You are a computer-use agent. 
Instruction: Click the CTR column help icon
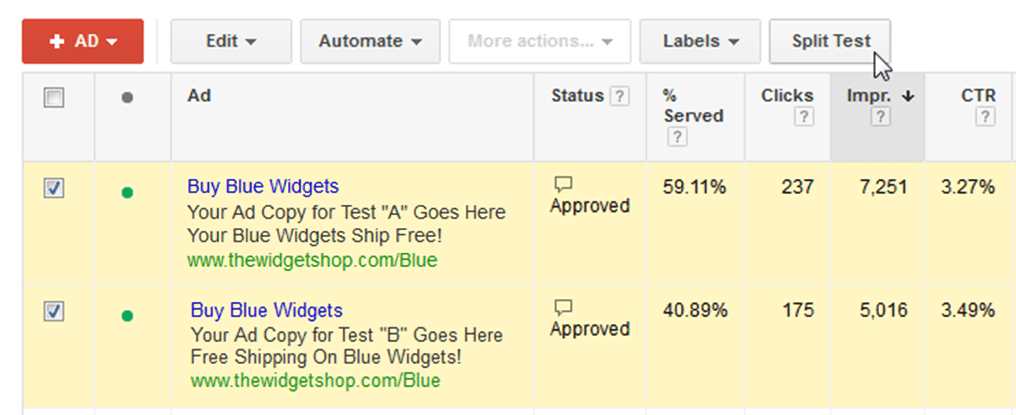coord(985,118)
